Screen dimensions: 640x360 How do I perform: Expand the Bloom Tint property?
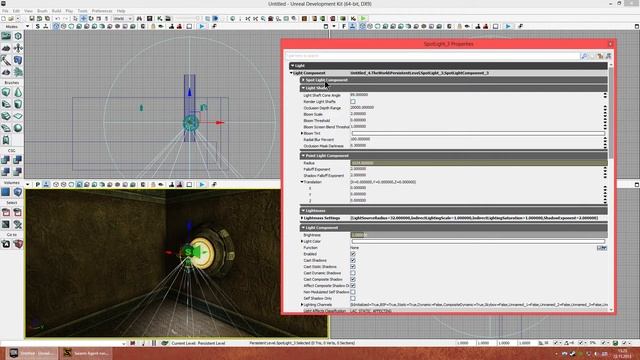(x=302, y=133)
